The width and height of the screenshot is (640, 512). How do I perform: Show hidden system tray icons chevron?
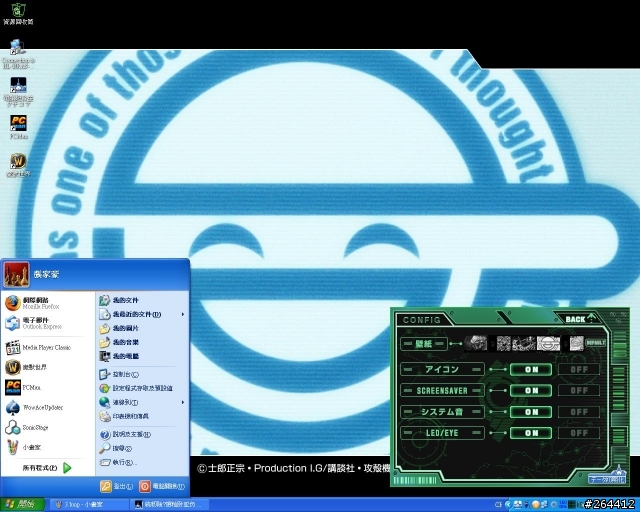[x=508, y=505]
